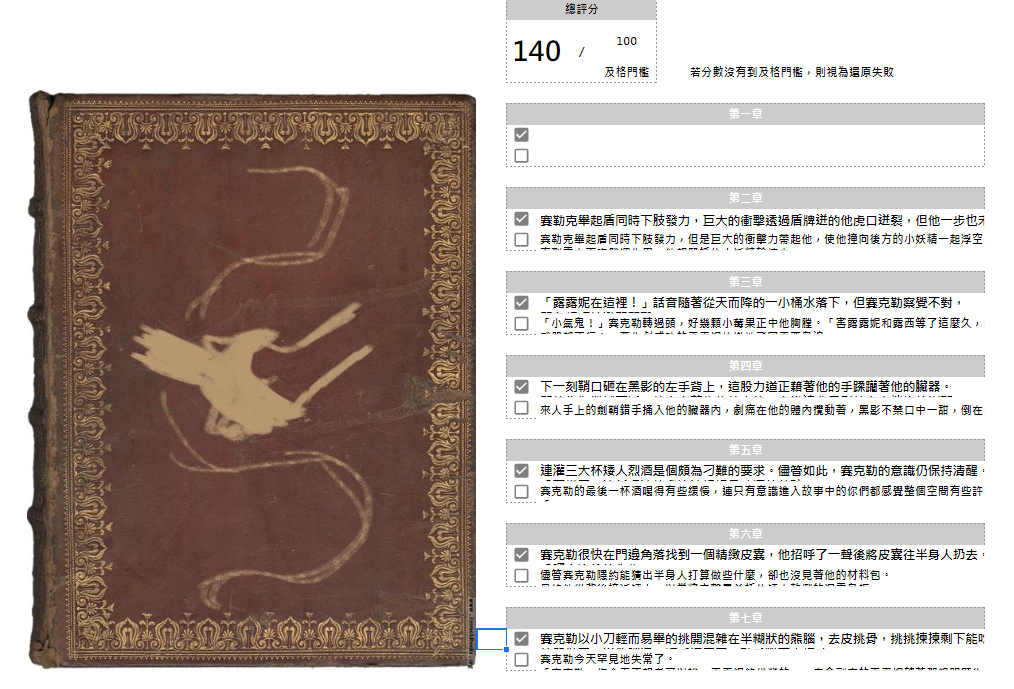Image resolution: width=1014 pixels, height=689 pixels.
Task: Uncheck the 連灌三大杯矮人烈酒 option in 第五章
Action: 521,471
